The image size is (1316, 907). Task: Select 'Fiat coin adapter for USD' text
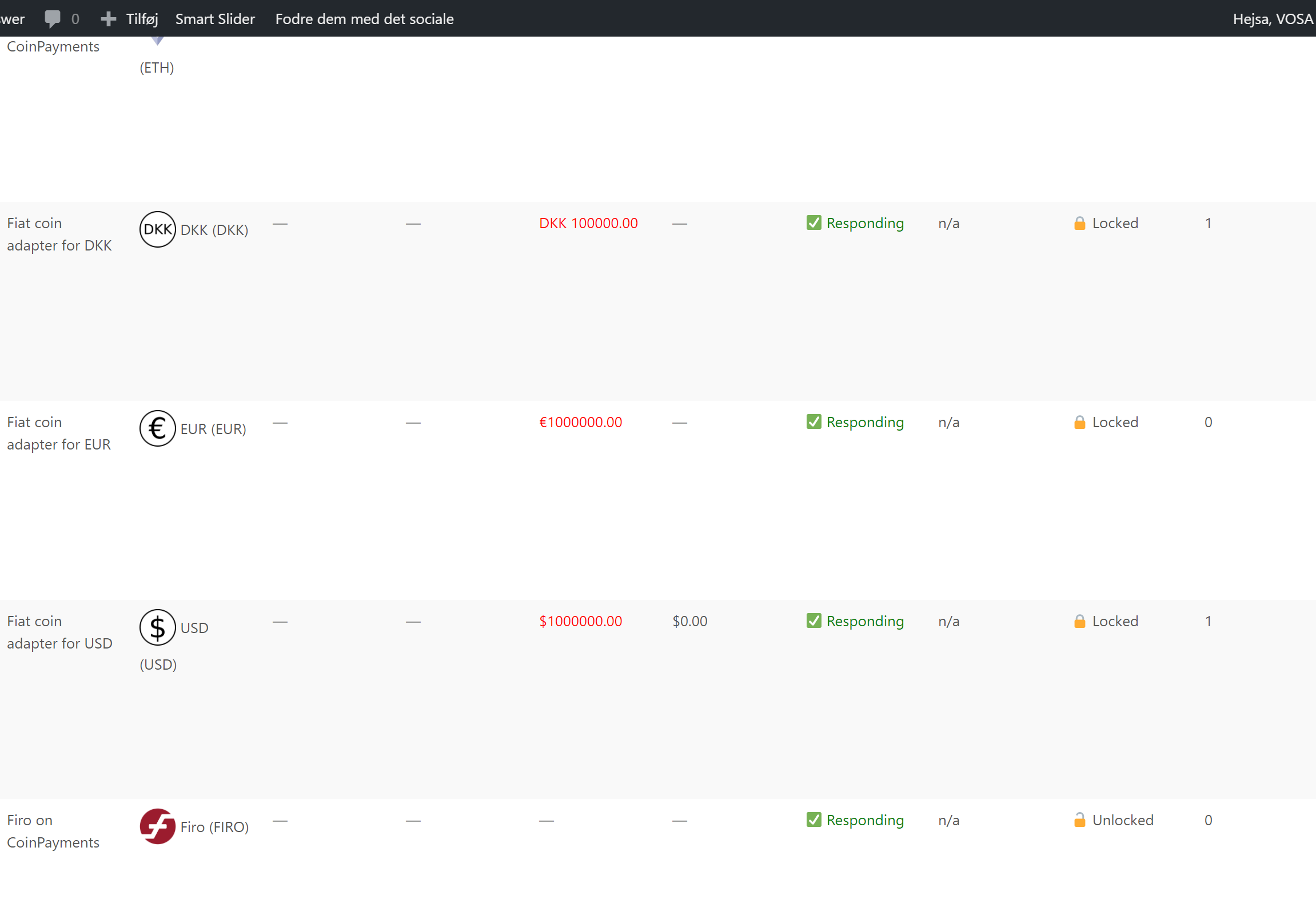pyautogui.click(x=59, y=632)
